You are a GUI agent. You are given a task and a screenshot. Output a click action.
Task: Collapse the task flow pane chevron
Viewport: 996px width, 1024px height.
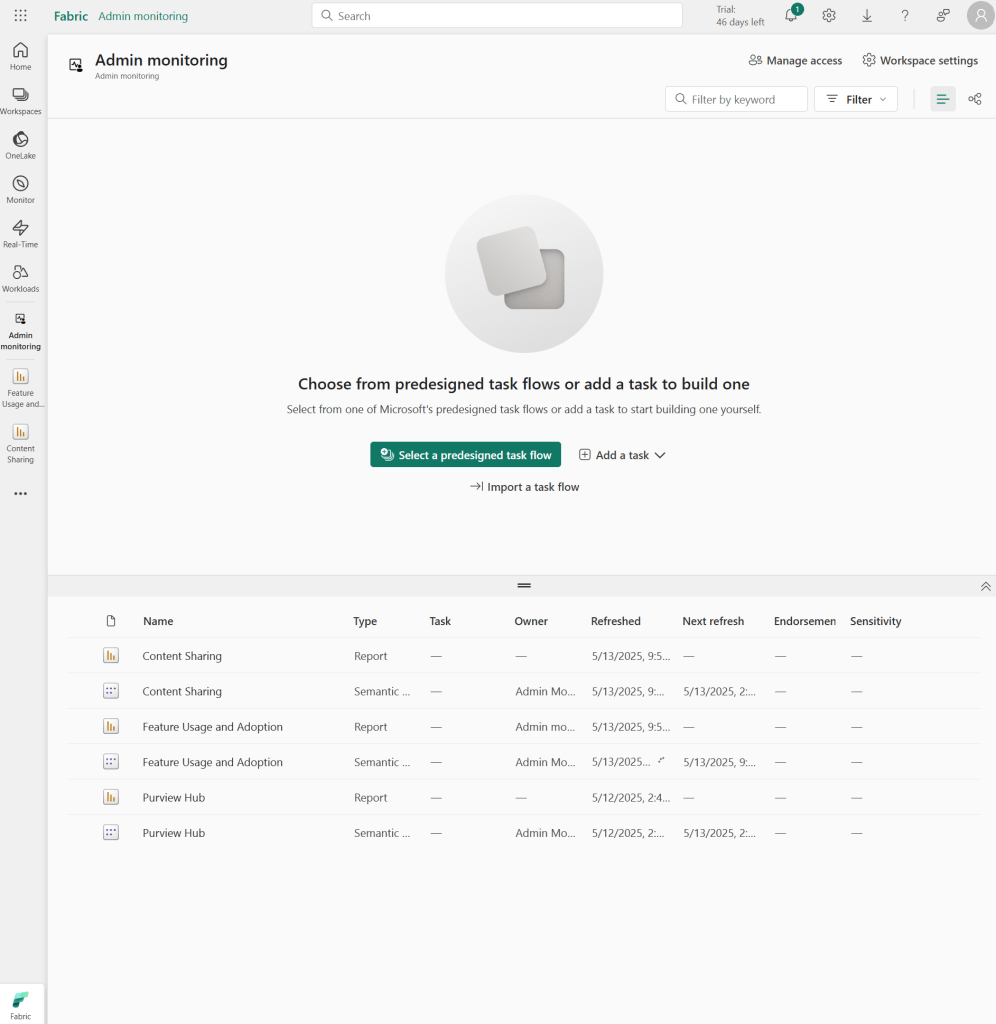point(985,586)
